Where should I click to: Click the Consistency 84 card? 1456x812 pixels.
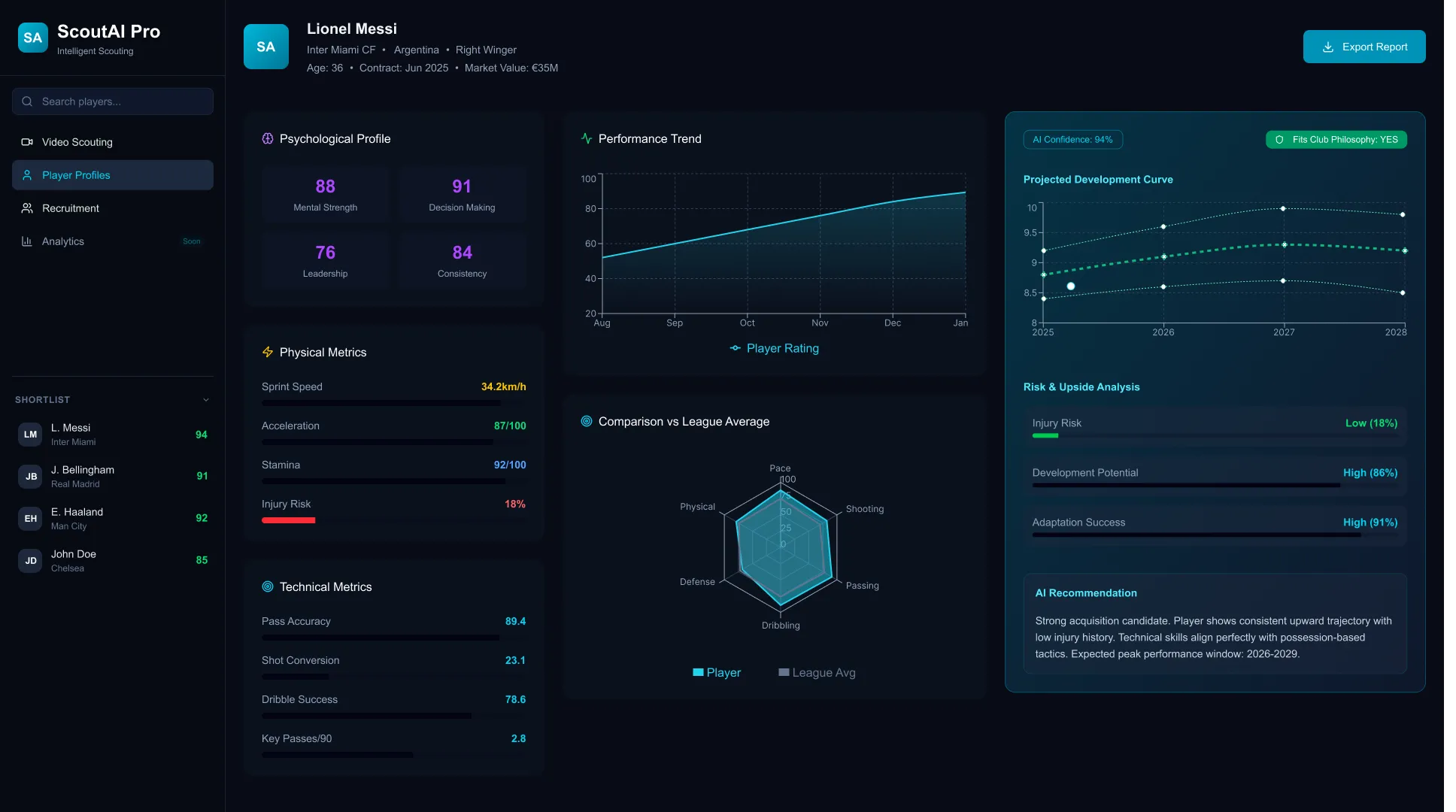pyautogui.click(x=463, y=260)
